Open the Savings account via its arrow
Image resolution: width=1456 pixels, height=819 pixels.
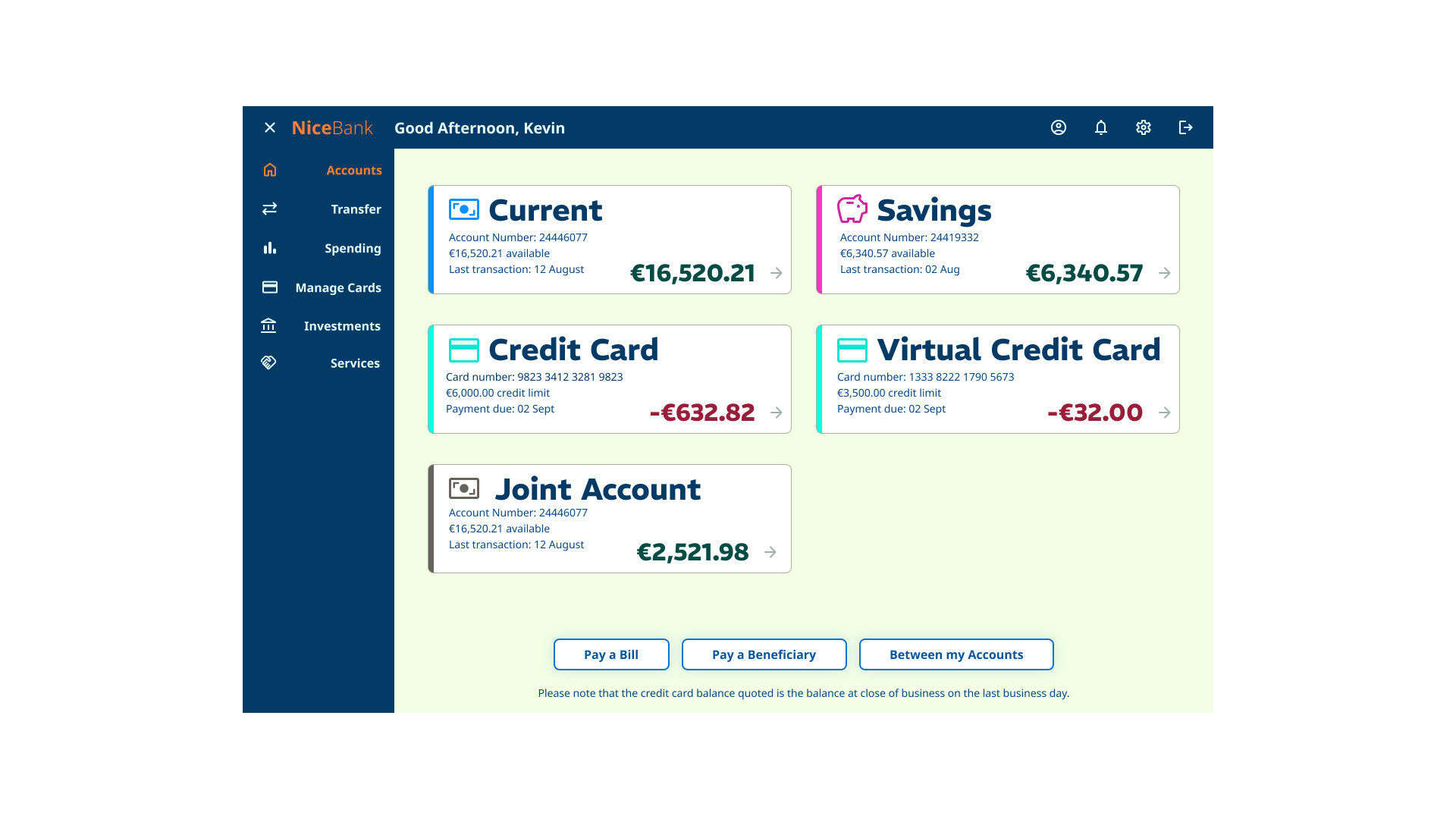1164,274
